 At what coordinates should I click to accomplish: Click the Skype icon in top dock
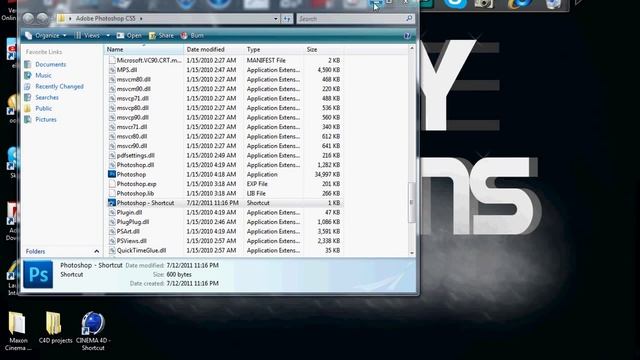(x=456, y=4)
